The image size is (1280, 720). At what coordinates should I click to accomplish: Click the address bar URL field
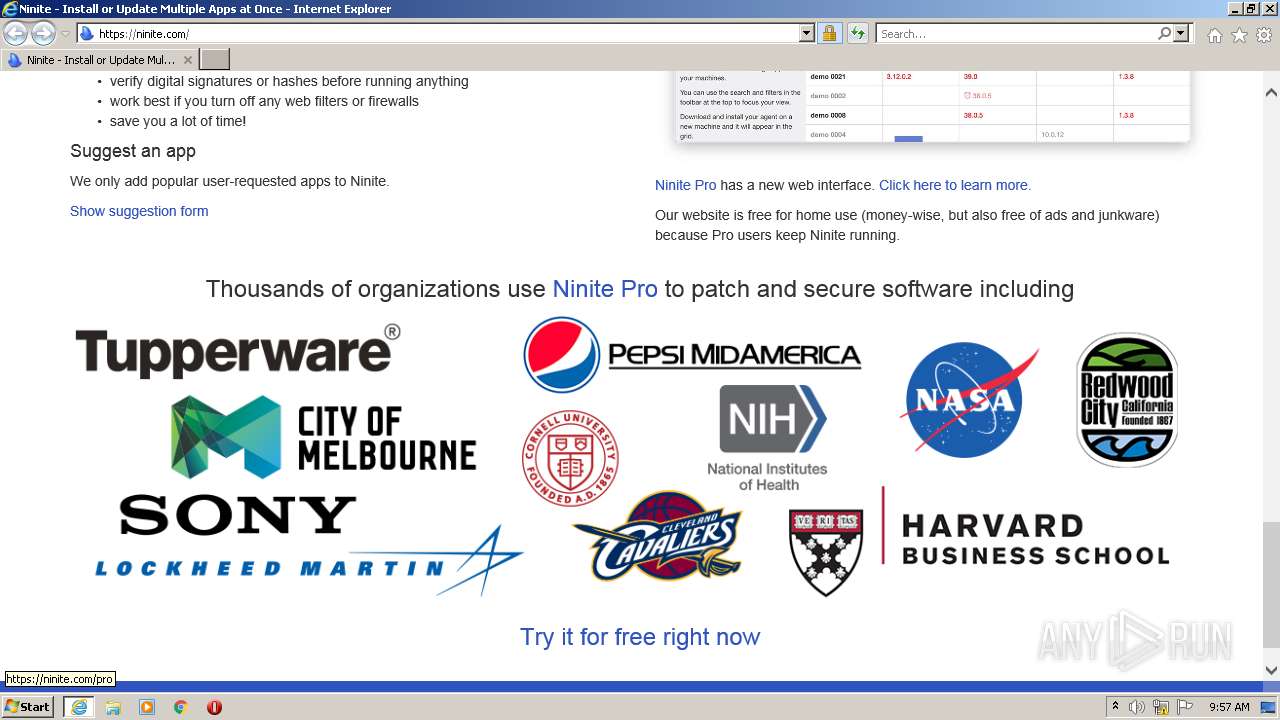438,34
